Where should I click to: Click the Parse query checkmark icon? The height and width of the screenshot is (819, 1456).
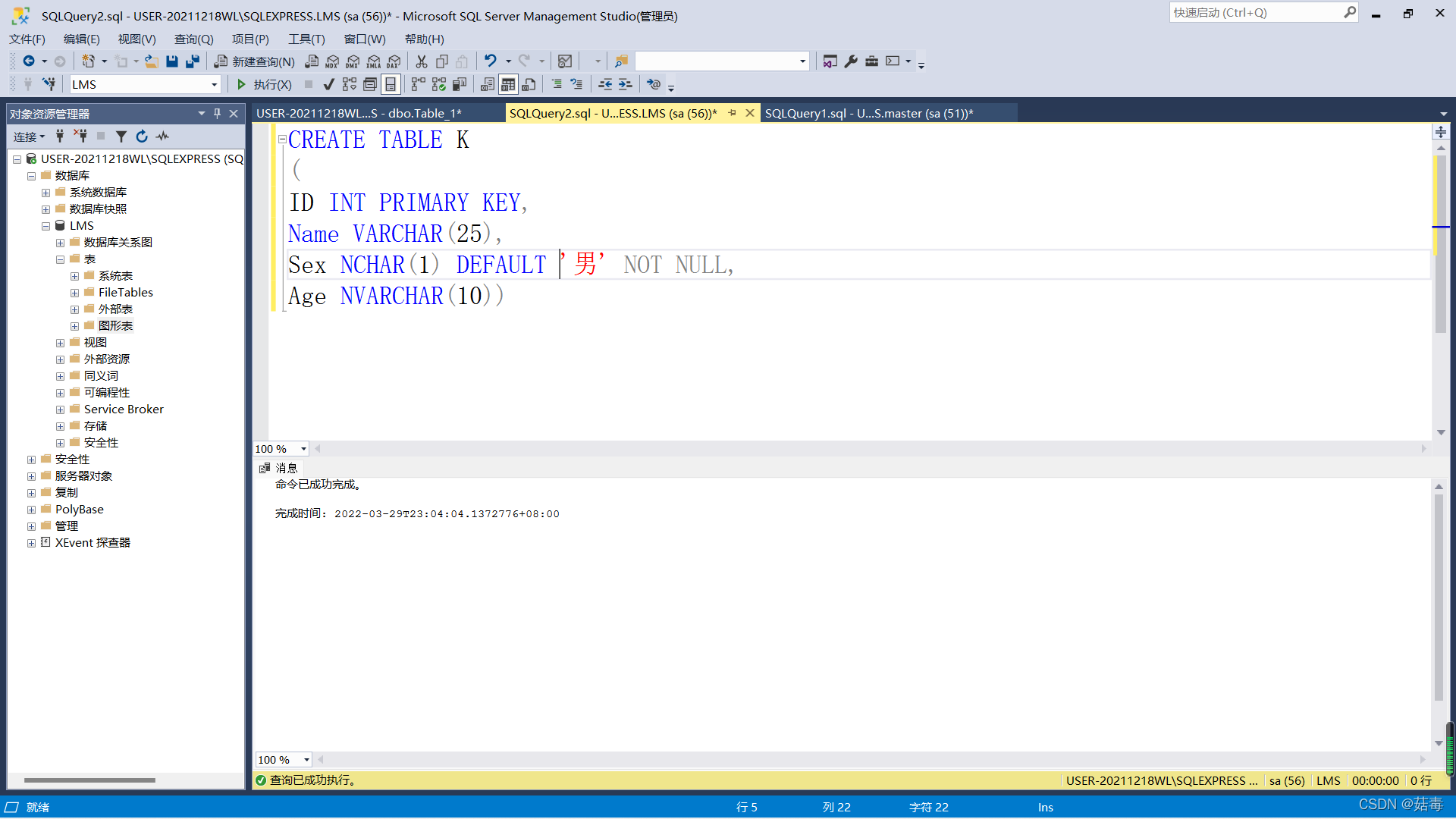click(x=328, y=84)
